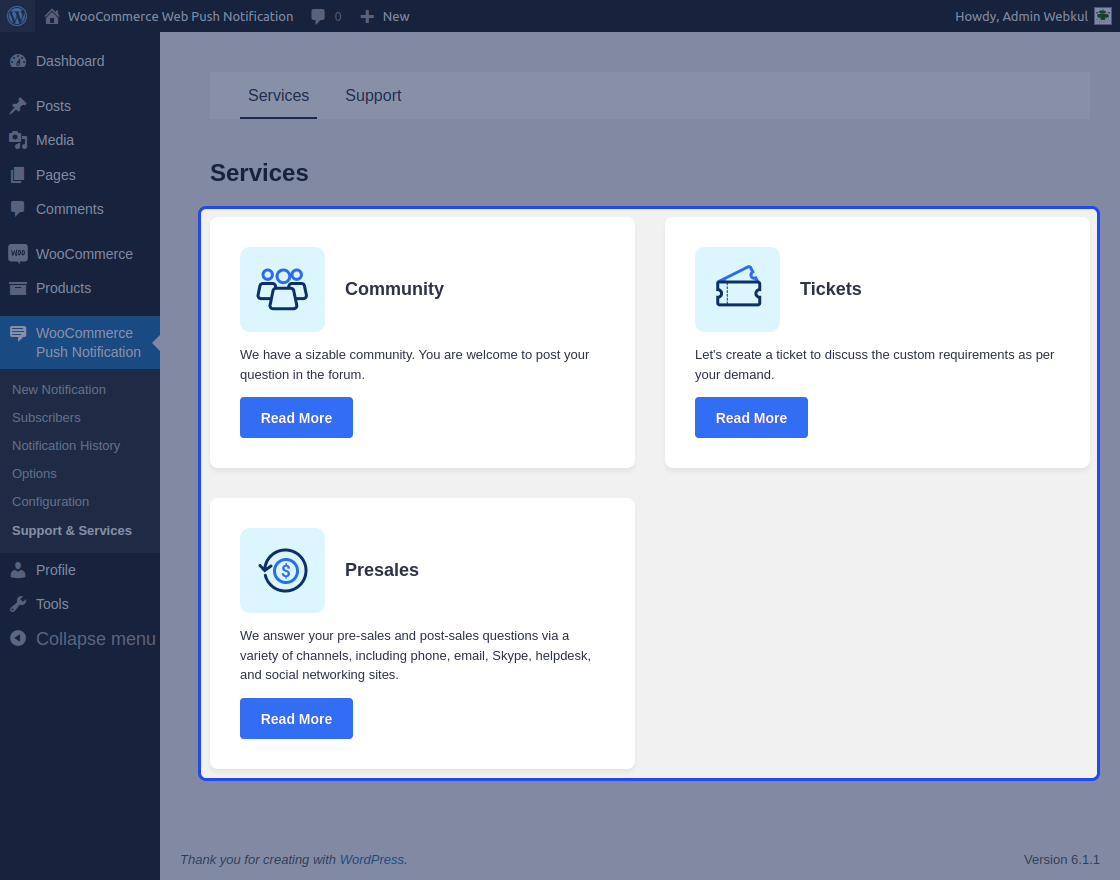Click Read More under Community
Screen dimensions: 1120x880
click(296, 418)
